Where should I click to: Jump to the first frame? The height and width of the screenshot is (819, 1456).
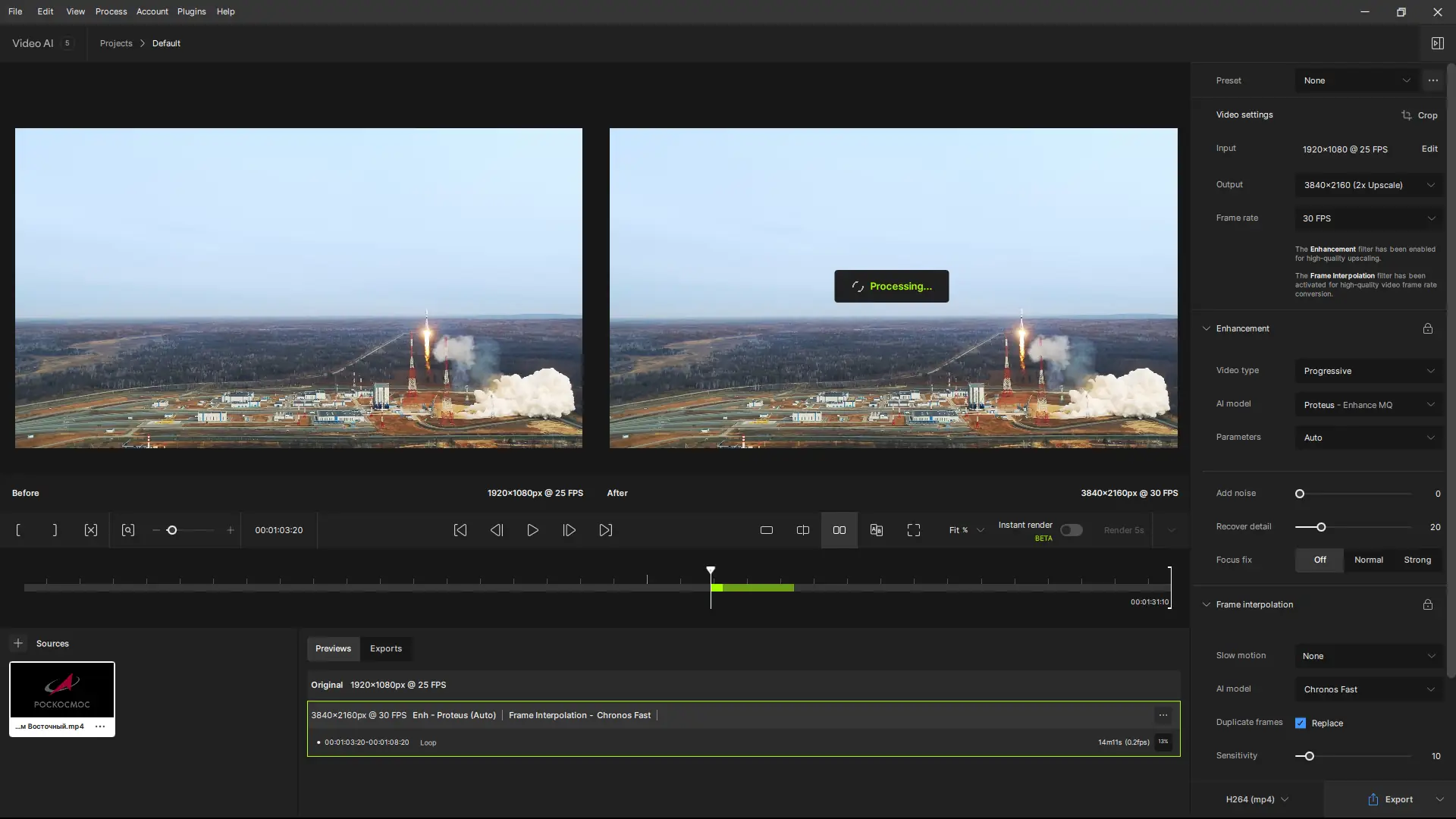pyautogui.click(x=460, y=530)
